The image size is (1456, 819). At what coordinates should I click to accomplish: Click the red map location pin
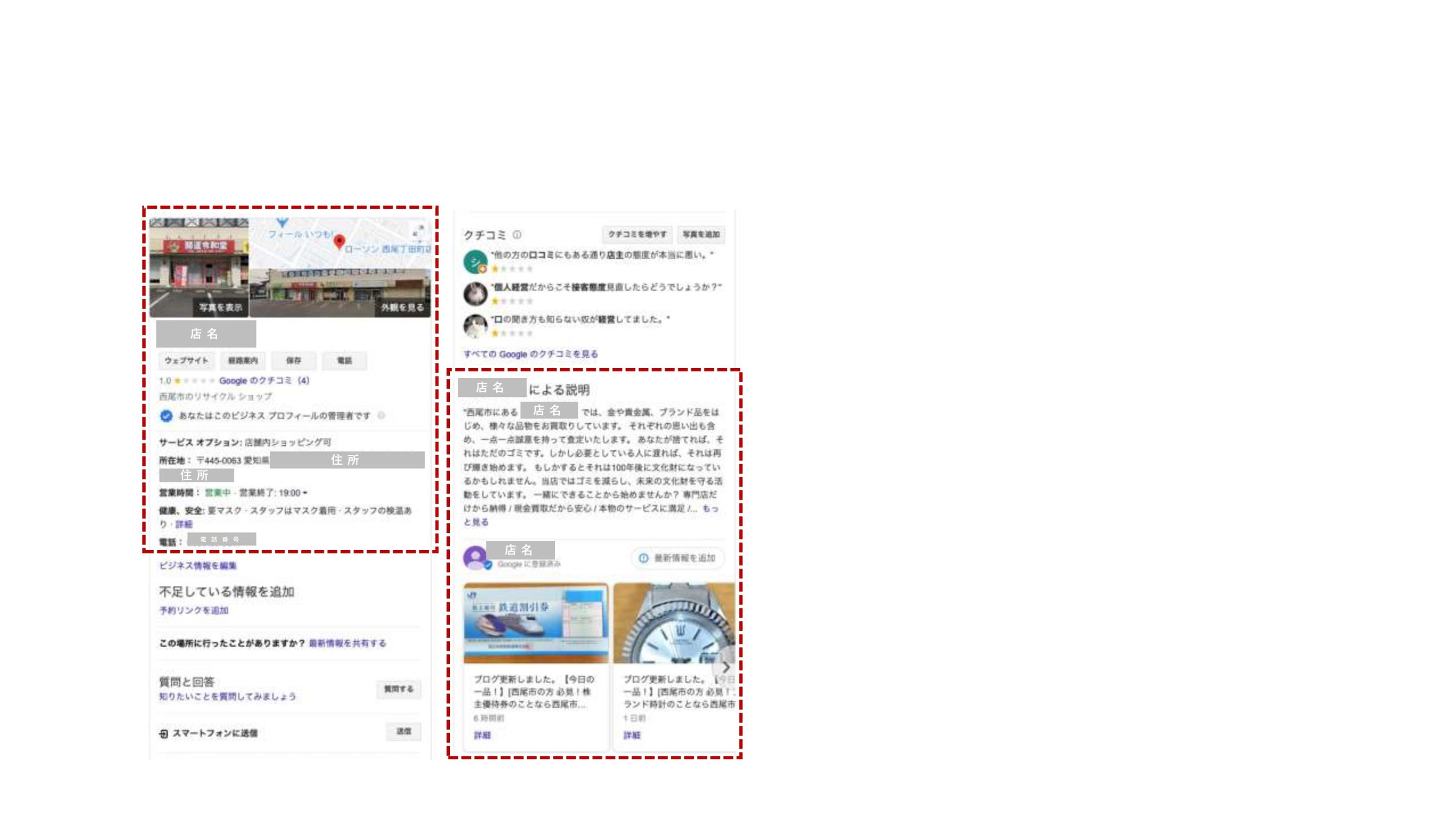(339, 241)
